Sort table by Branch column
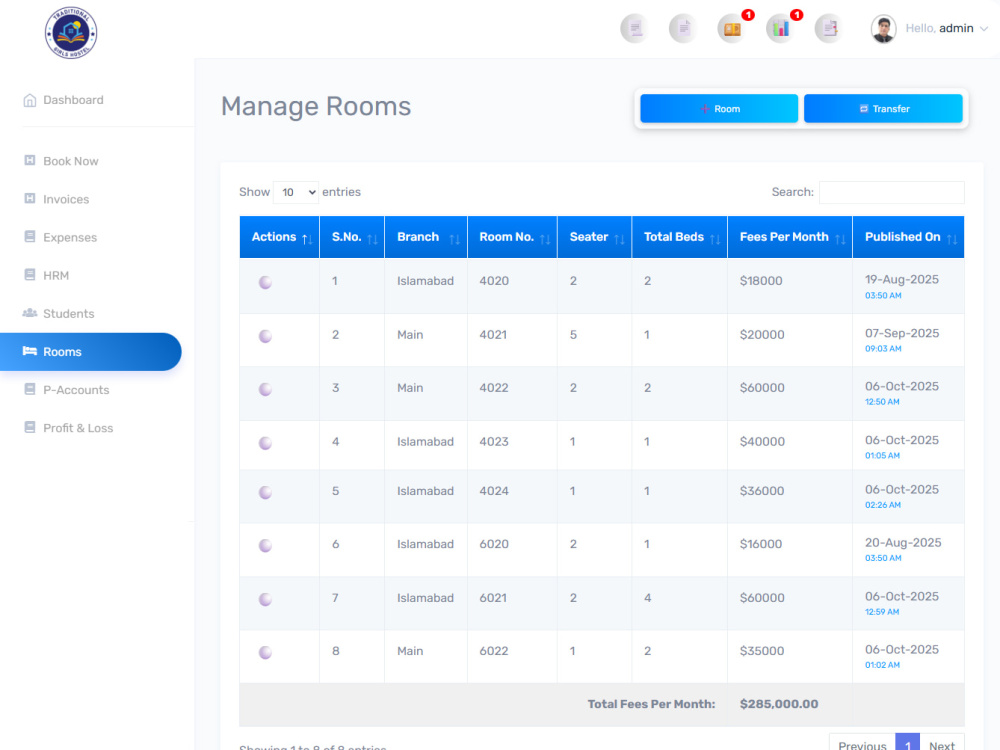This screenshot has width=1000, height=750. point(426,237)
